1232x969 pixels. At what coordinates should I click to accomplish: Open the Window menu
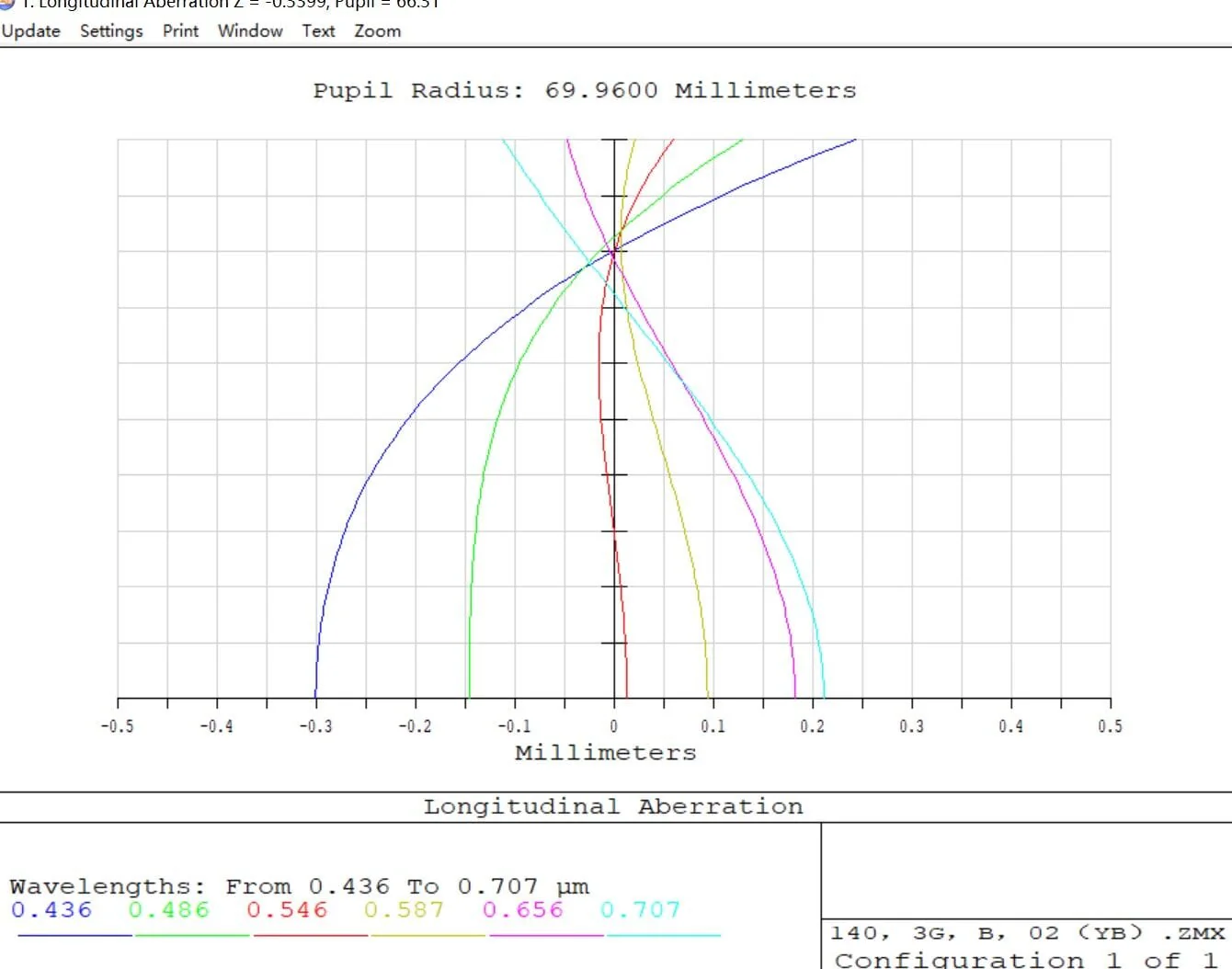pos(250,31)
